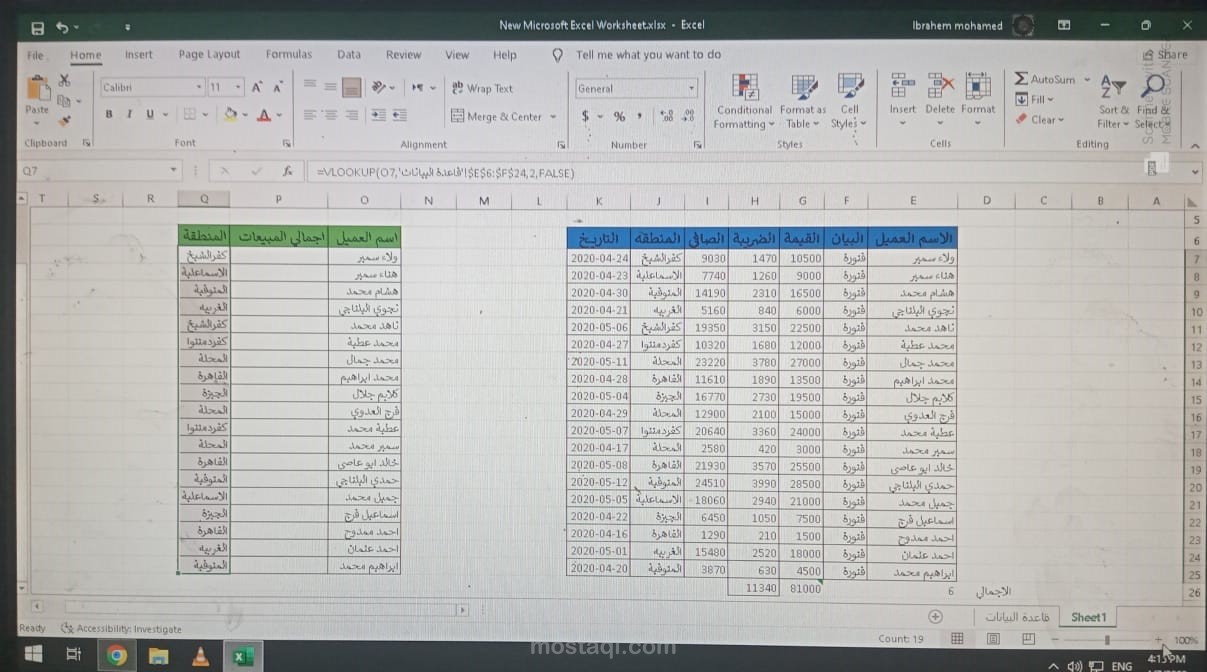Open the Borders dropdown arrow

[x=205, y=115]
